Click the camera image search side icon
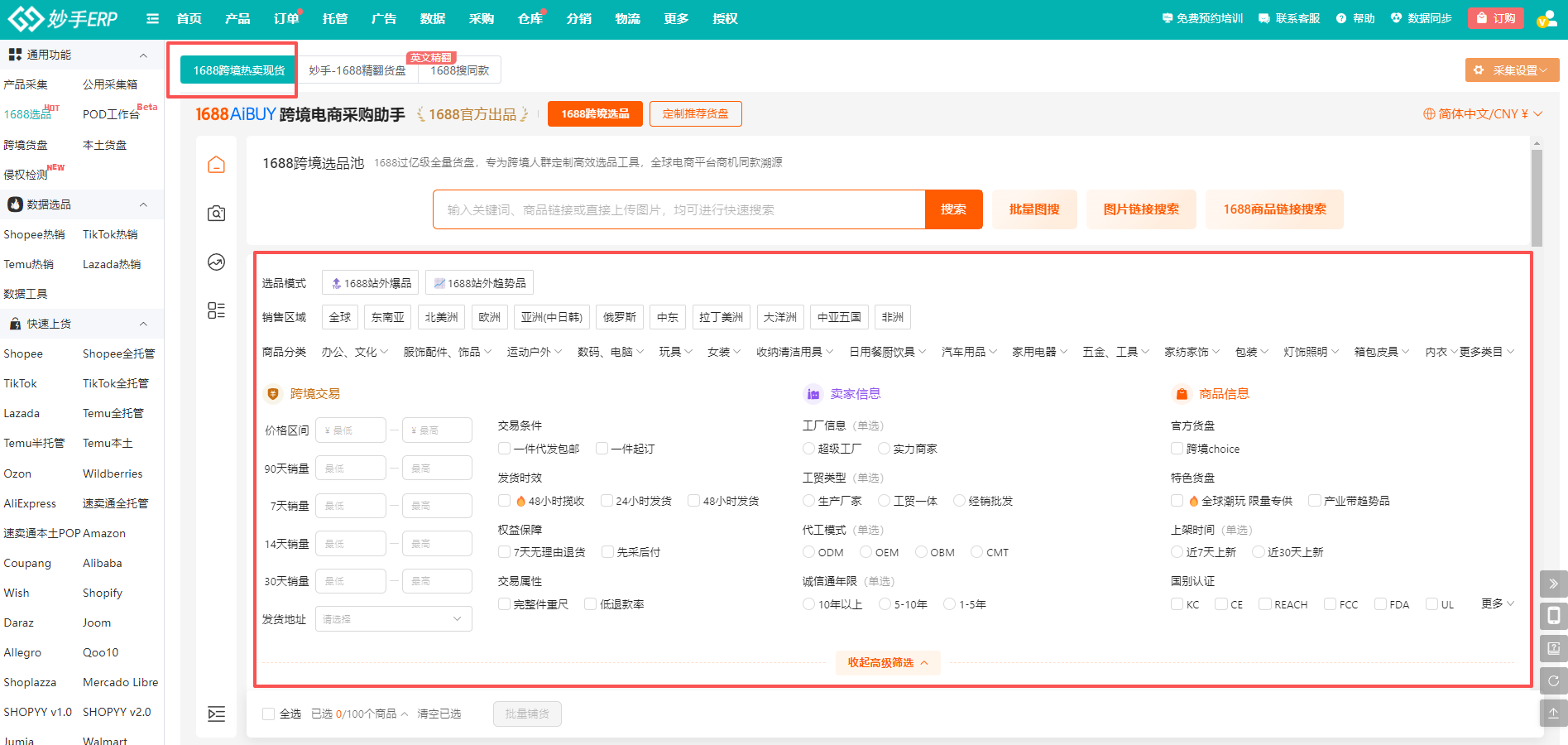The image size is (1568, 745). (216, 214)
